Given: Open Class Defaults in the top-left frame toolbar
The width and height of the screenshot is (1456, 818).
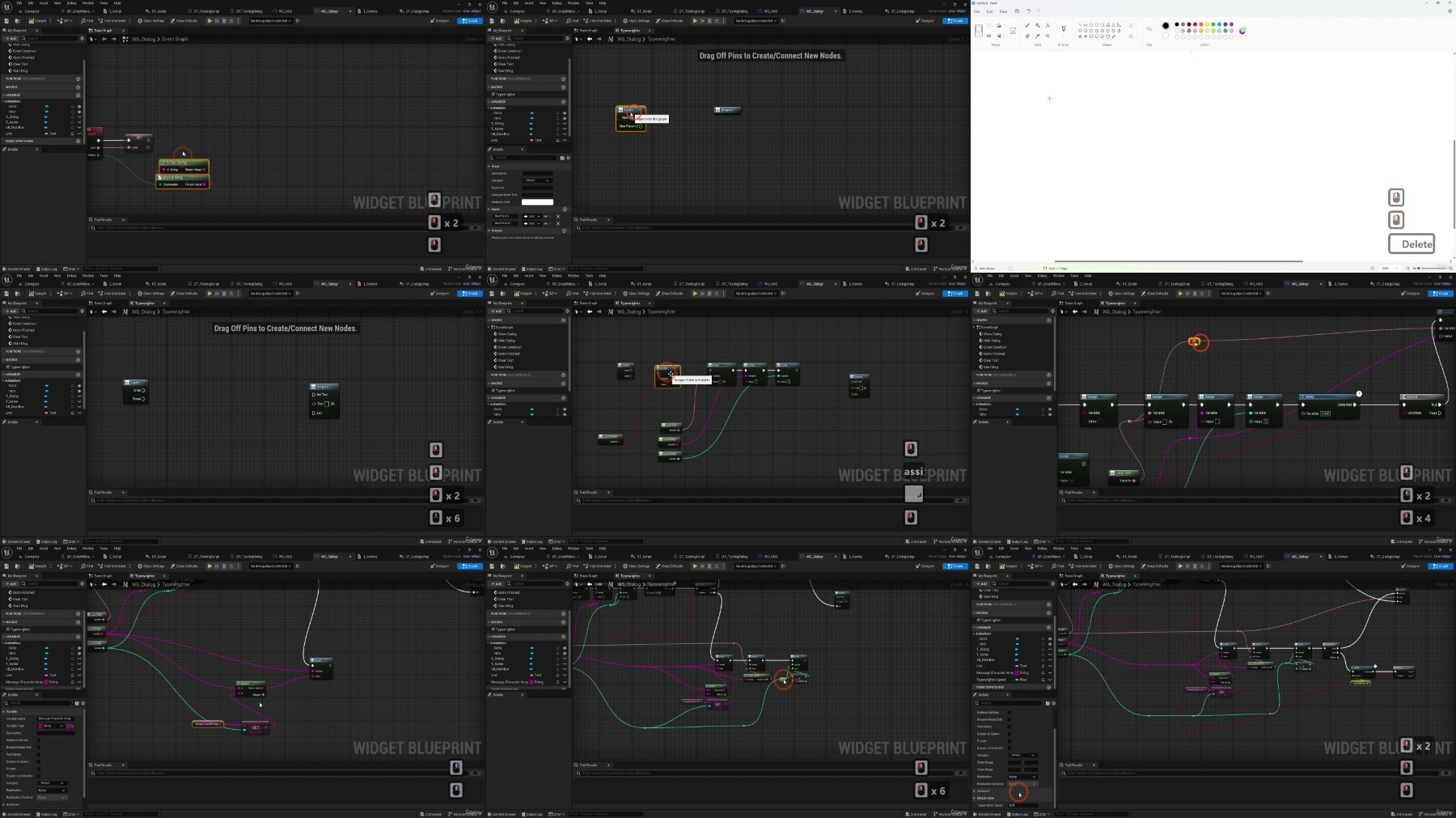Looking at the screenshot, I should 184,21.
